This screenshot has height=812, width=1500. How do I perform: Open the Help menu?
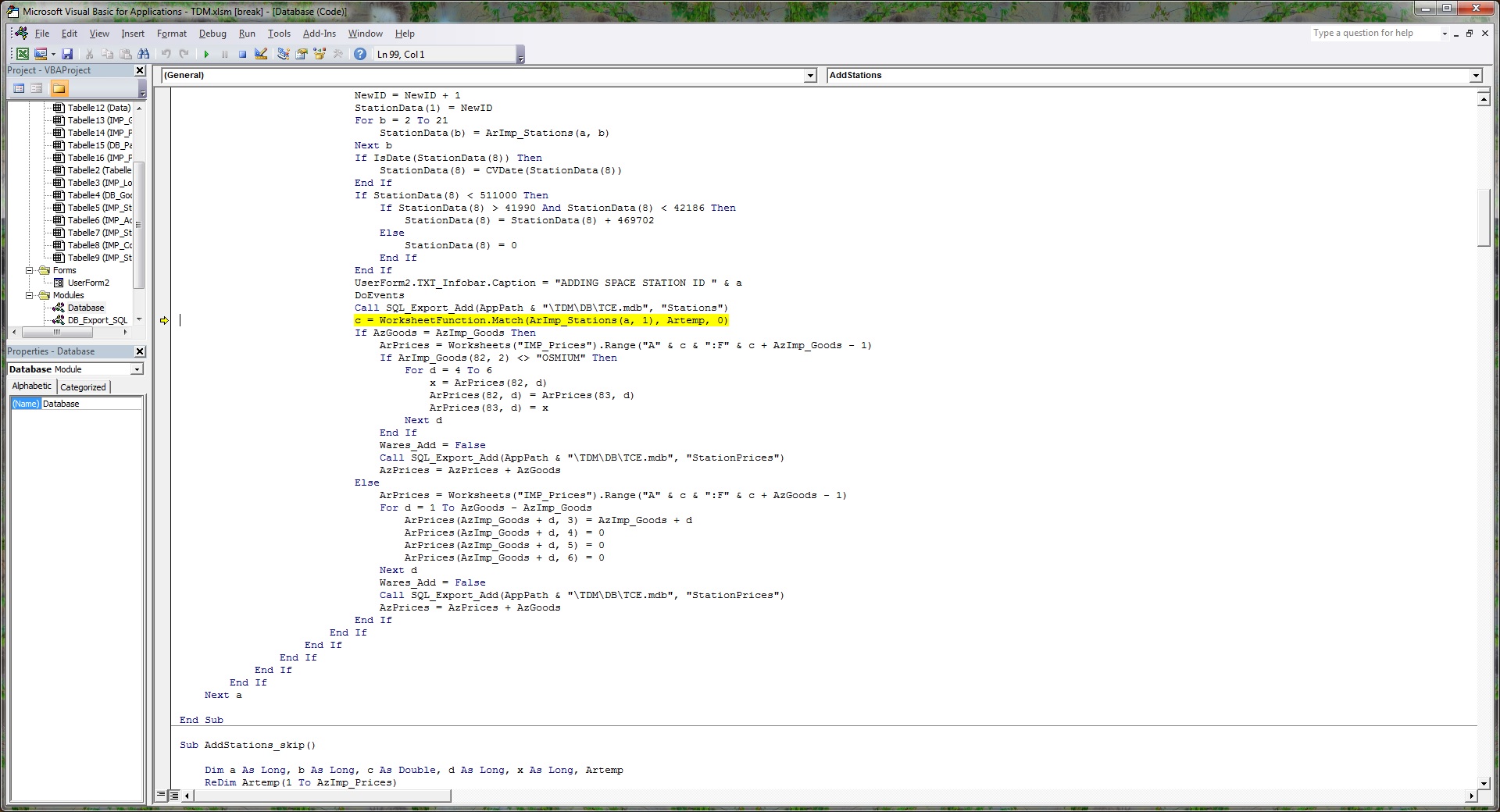point(405,34)
